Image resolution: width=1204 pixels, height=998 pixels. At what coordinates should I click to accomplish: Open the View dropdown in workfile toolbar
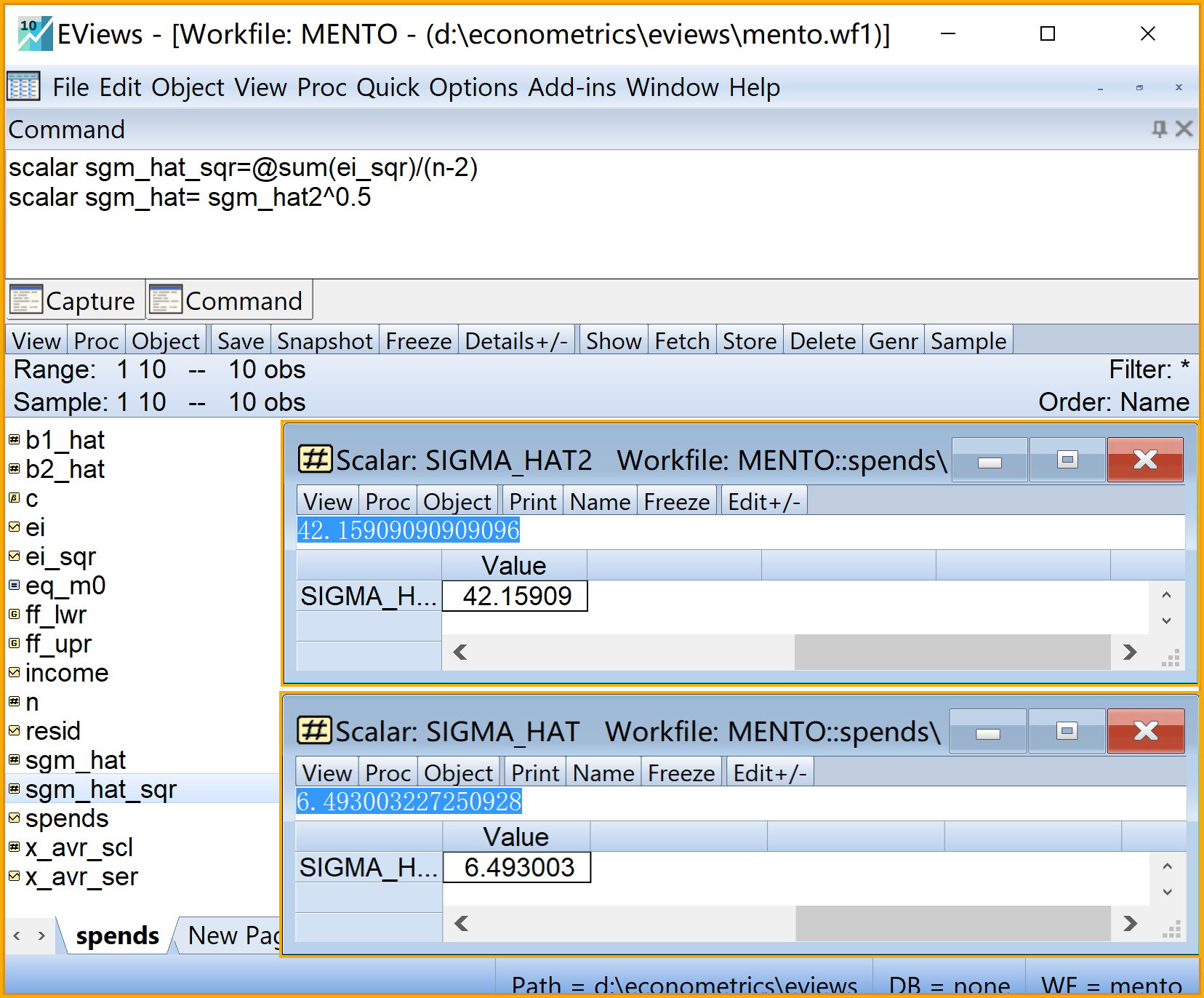tap(36, 341)
